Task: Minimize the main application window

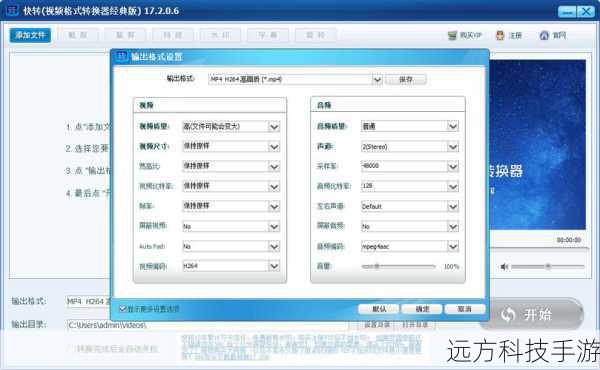Action: [x=567, y=12]
